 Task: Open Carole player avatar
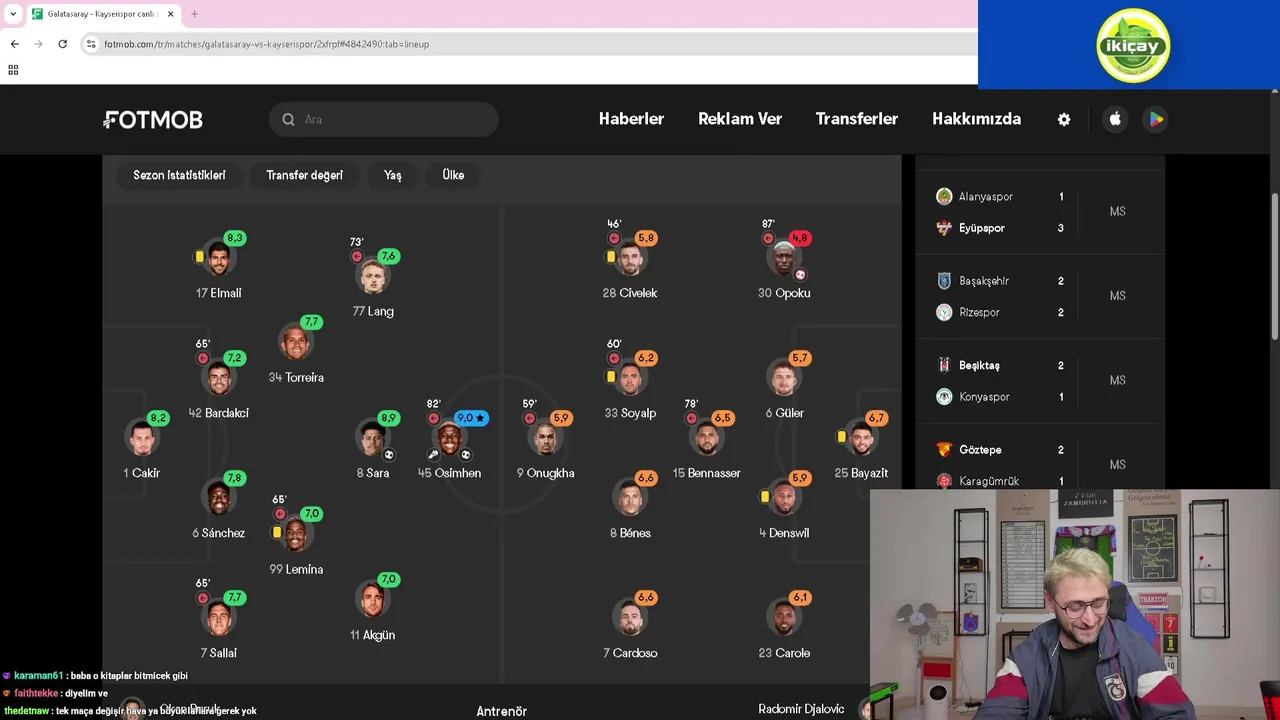tap(785, 619)
